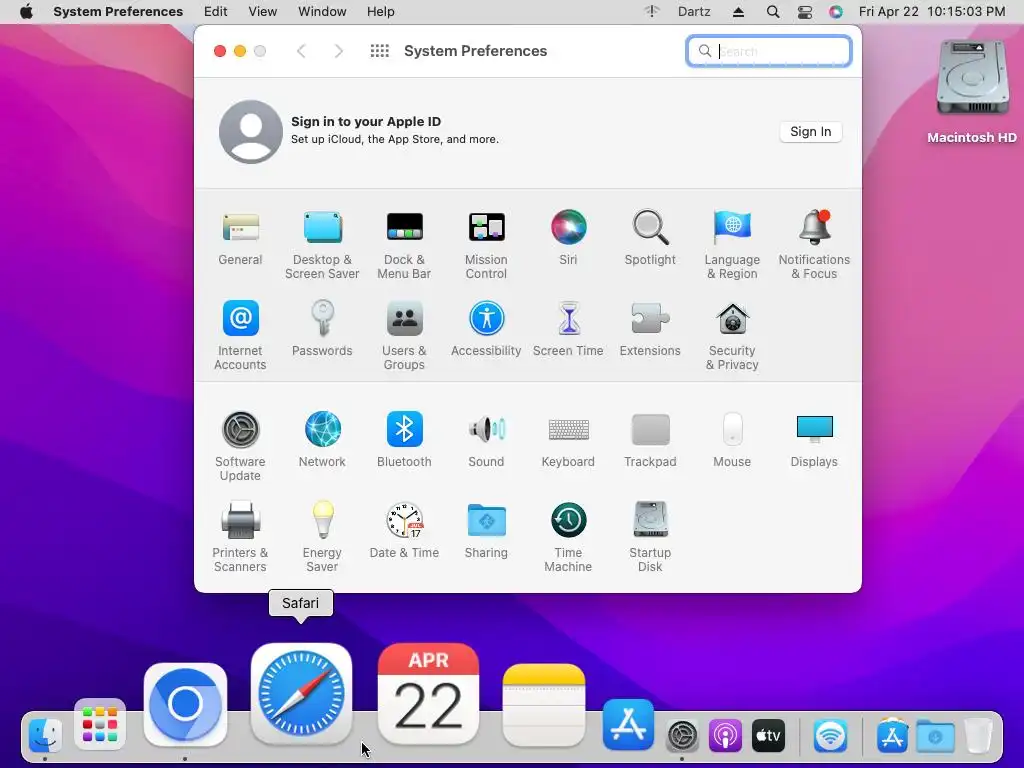Open Dock & Menu Bar preferences
The image size is (1024, 768).
point(404,244)
